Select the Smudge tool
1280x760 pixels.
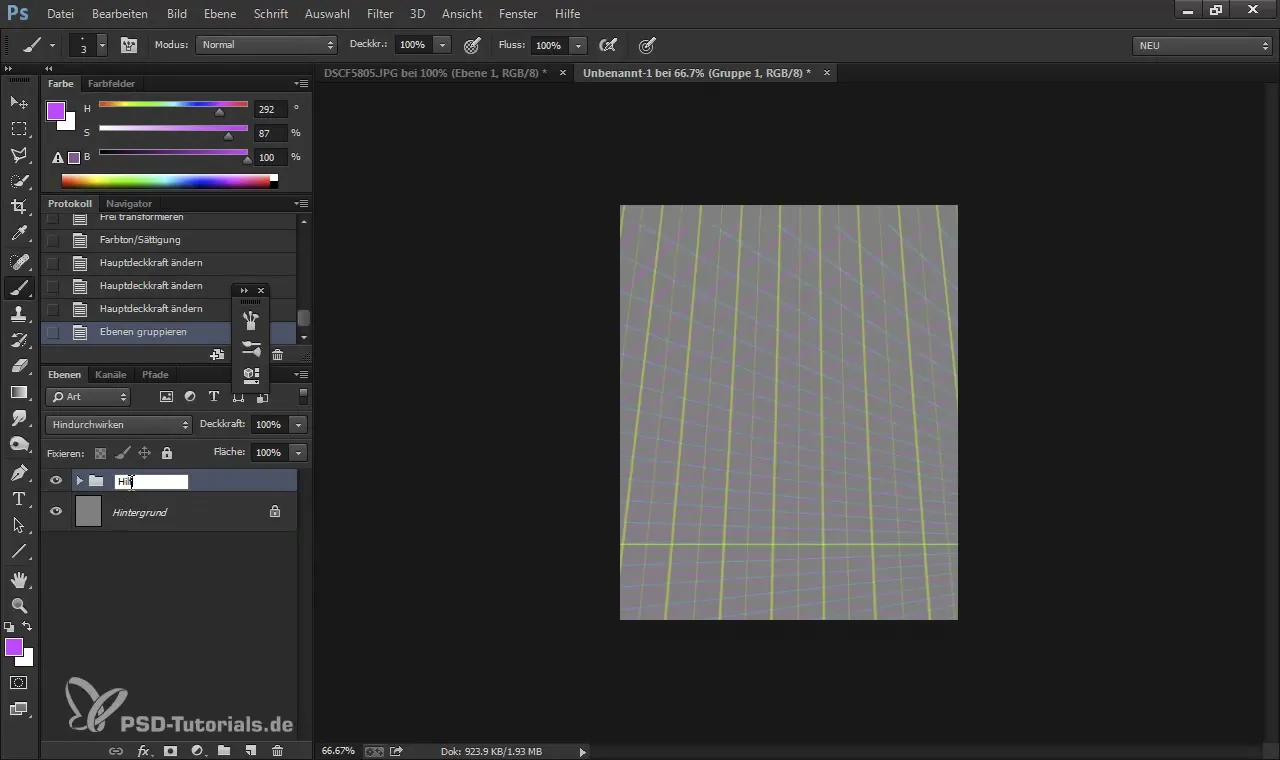pyautogui.click(x=19, y=418)
